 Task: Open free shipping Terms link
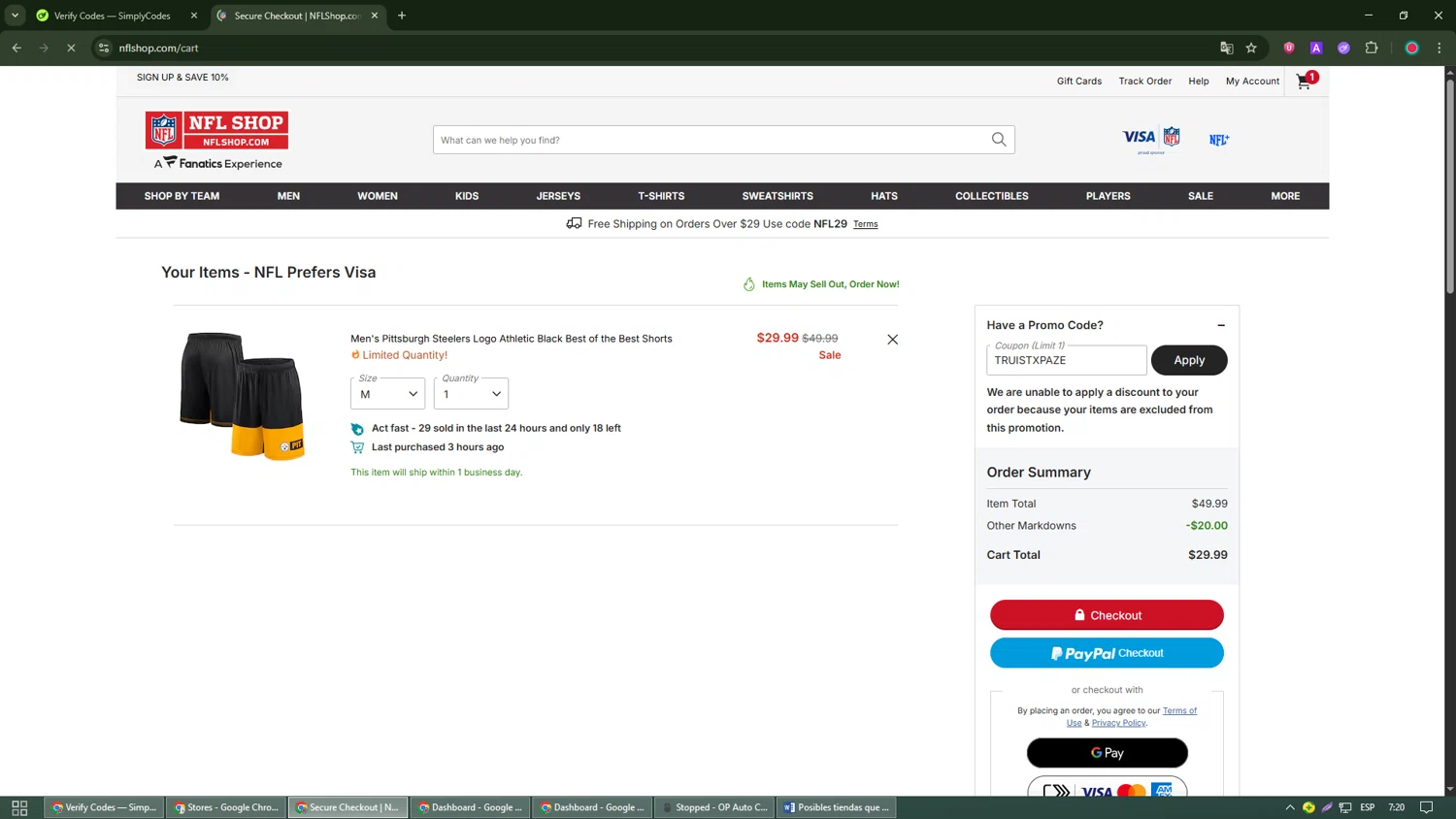[x=866, y=224]
